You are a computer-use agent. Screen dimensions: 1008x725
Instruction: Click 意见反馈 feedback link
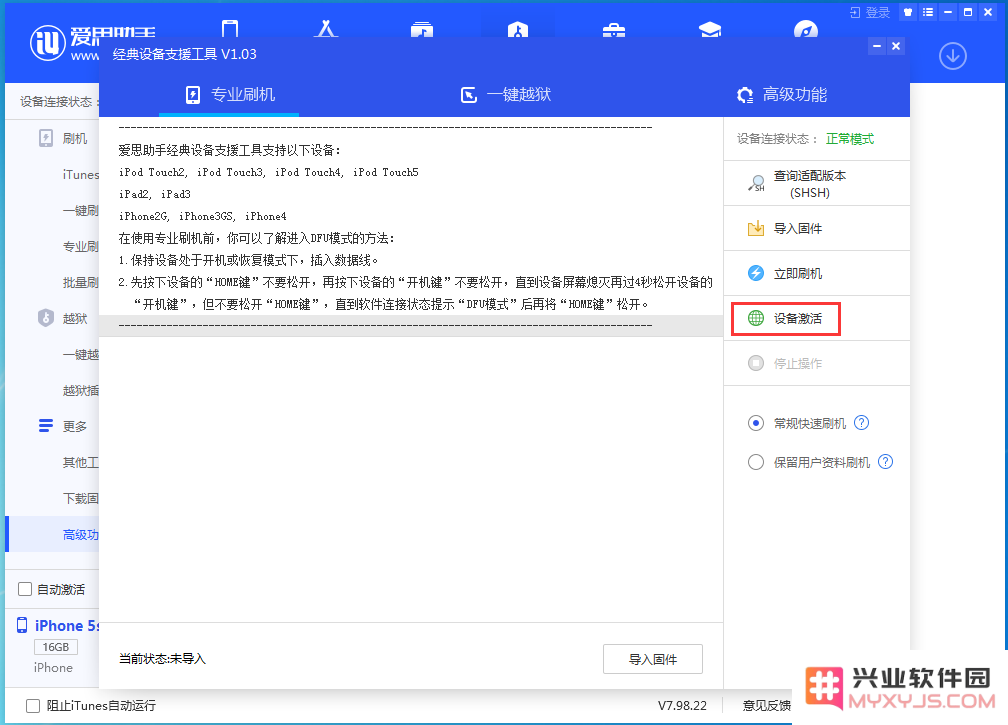(x=766, y=706)
